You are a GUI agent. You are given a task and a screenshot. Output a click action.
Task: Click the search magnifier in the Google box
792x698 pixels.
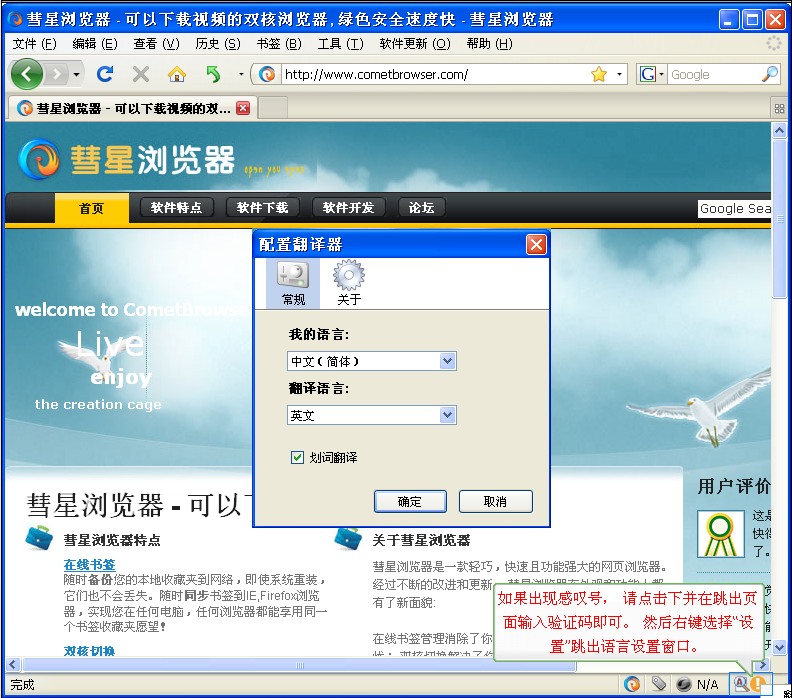769,74
